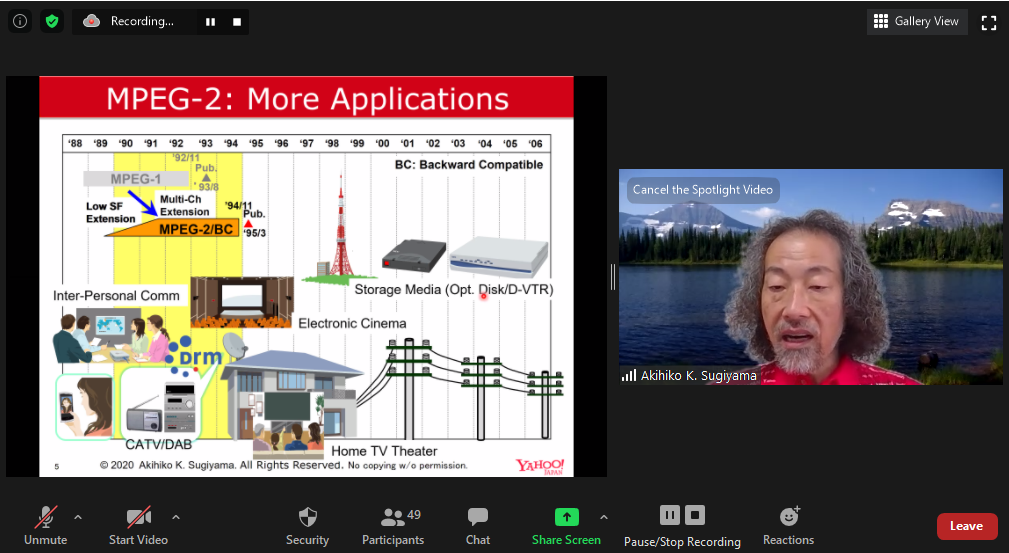Viewport: 1009px width, 553px height.
Task: Click the shared MPEG-2 slide content
Action: point(306,276)
